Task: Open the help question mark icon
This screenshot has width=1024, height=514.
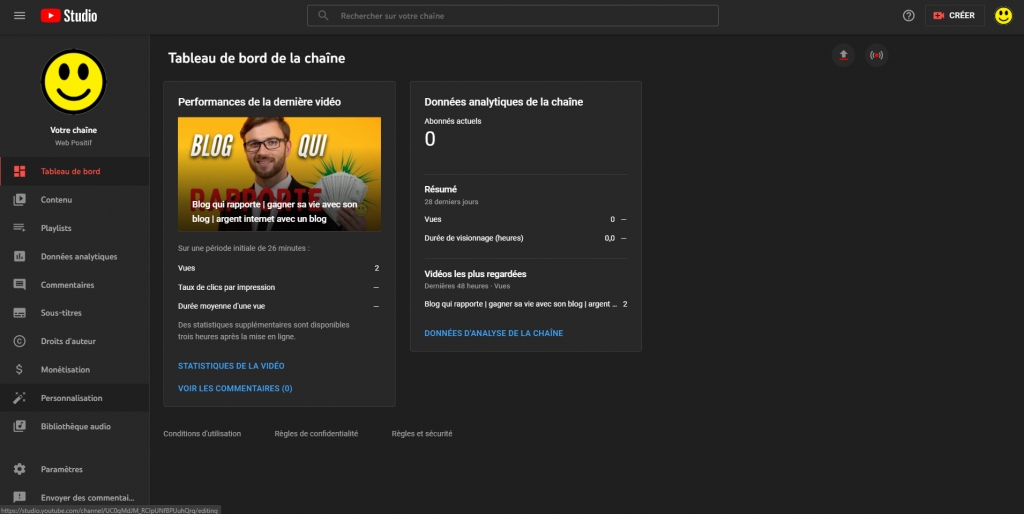Action: click(908, 16)
